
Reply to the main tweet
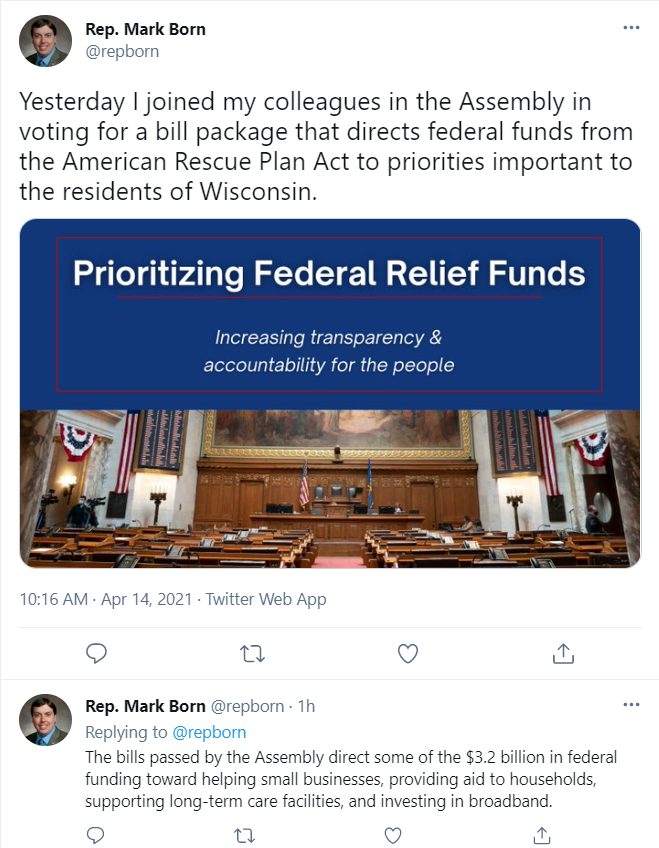pyautogui.click(x=96, y=653)
